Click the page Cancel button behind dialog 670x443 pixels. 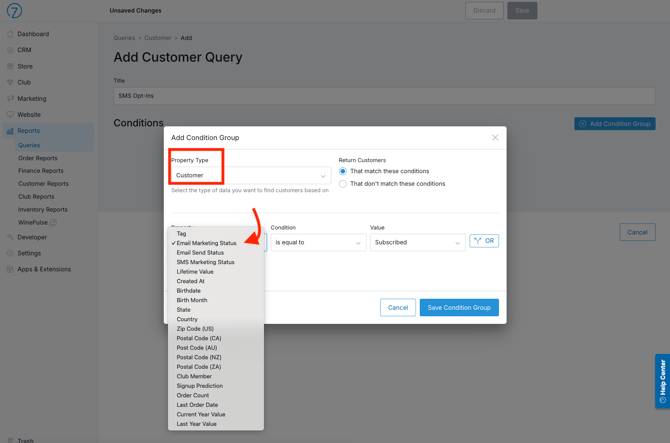pyautogui.click(x=637, y=232)
